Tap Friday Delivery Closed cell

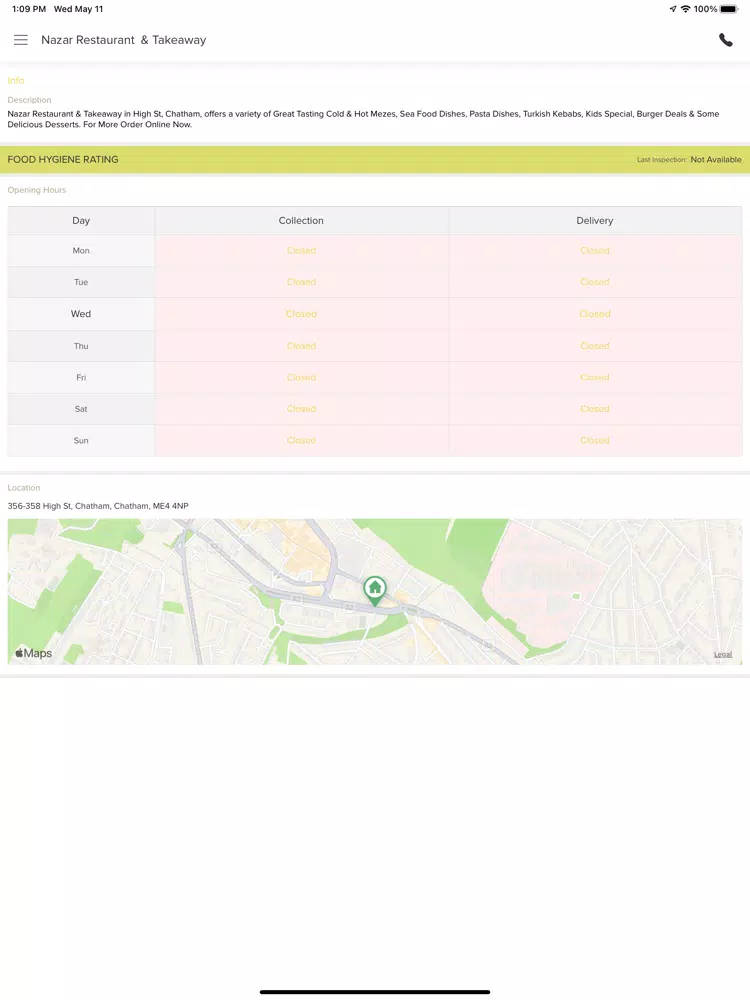coord(595,378)
